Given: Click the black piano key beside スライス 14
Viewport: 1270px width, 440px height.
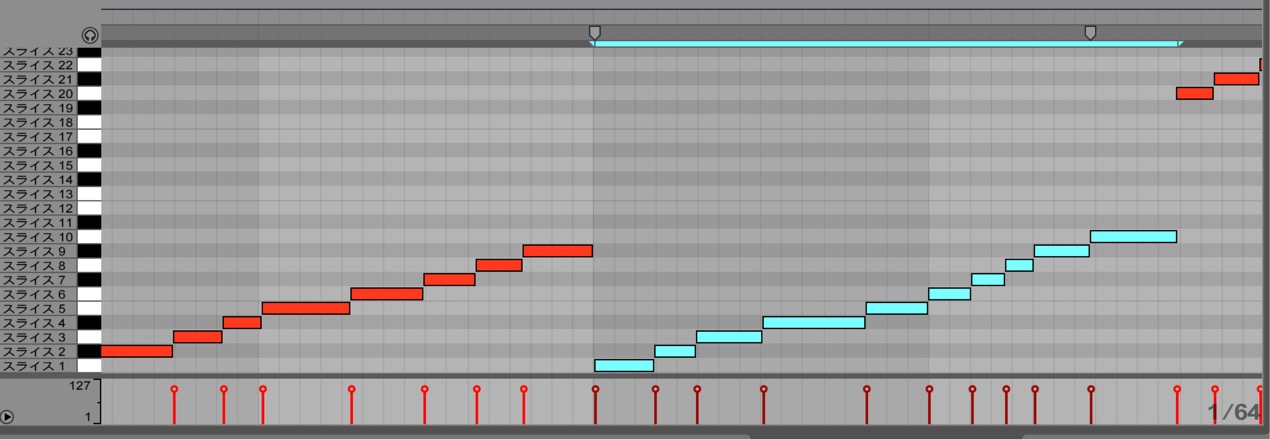Looking at the screenshot, I should tap(90, 180).
